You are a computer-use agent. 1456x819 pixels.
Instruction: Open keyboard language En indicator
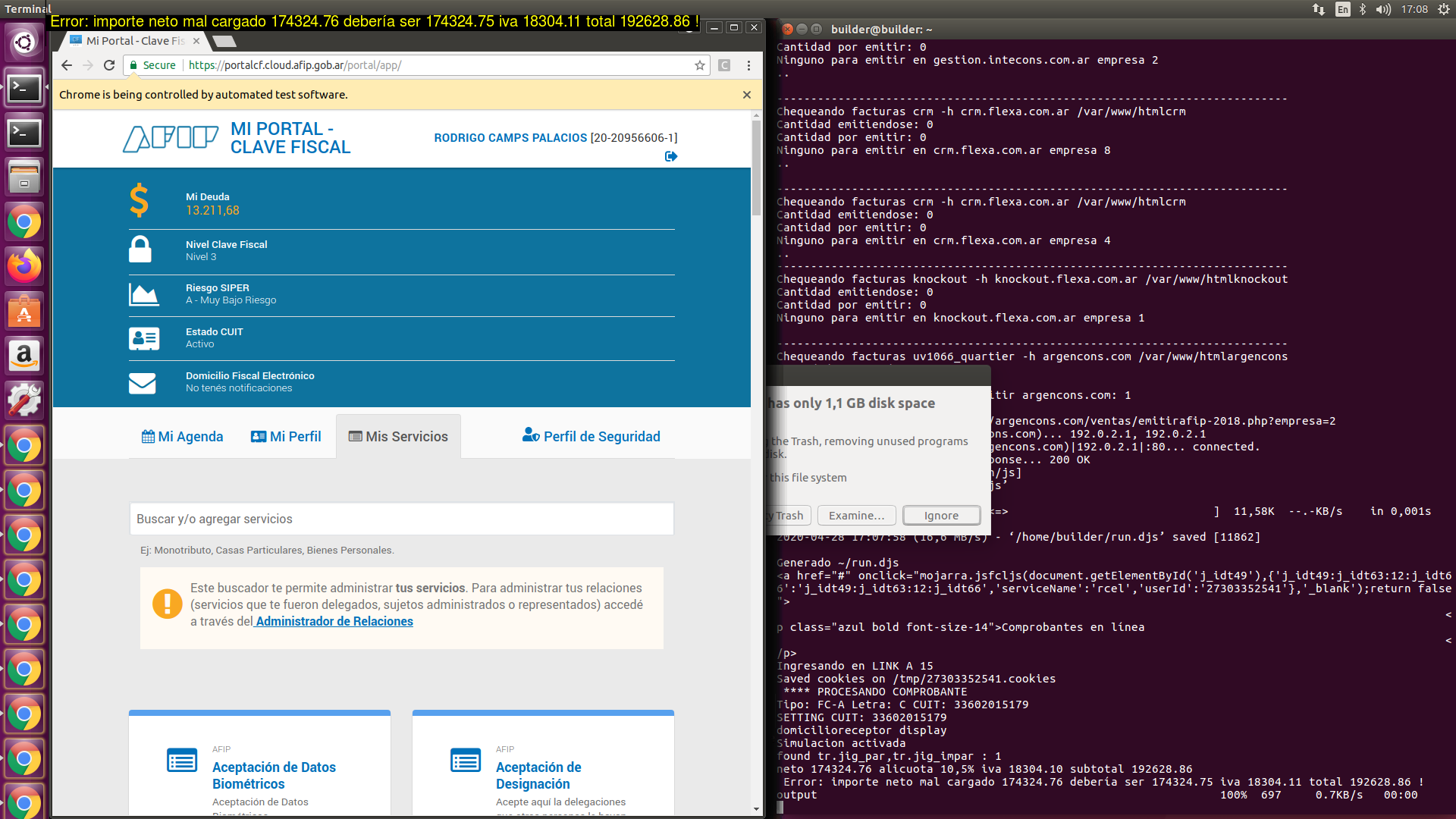click(1342, 9)
